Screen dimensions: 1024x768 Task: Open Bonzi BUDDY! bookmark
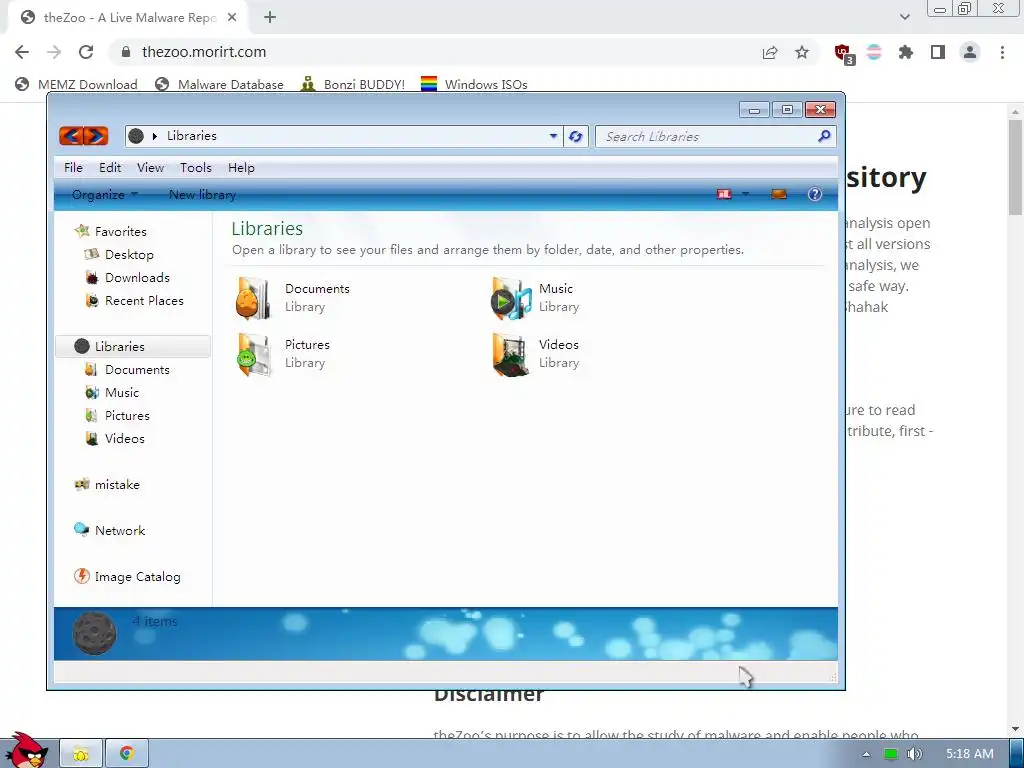(353, 84)
